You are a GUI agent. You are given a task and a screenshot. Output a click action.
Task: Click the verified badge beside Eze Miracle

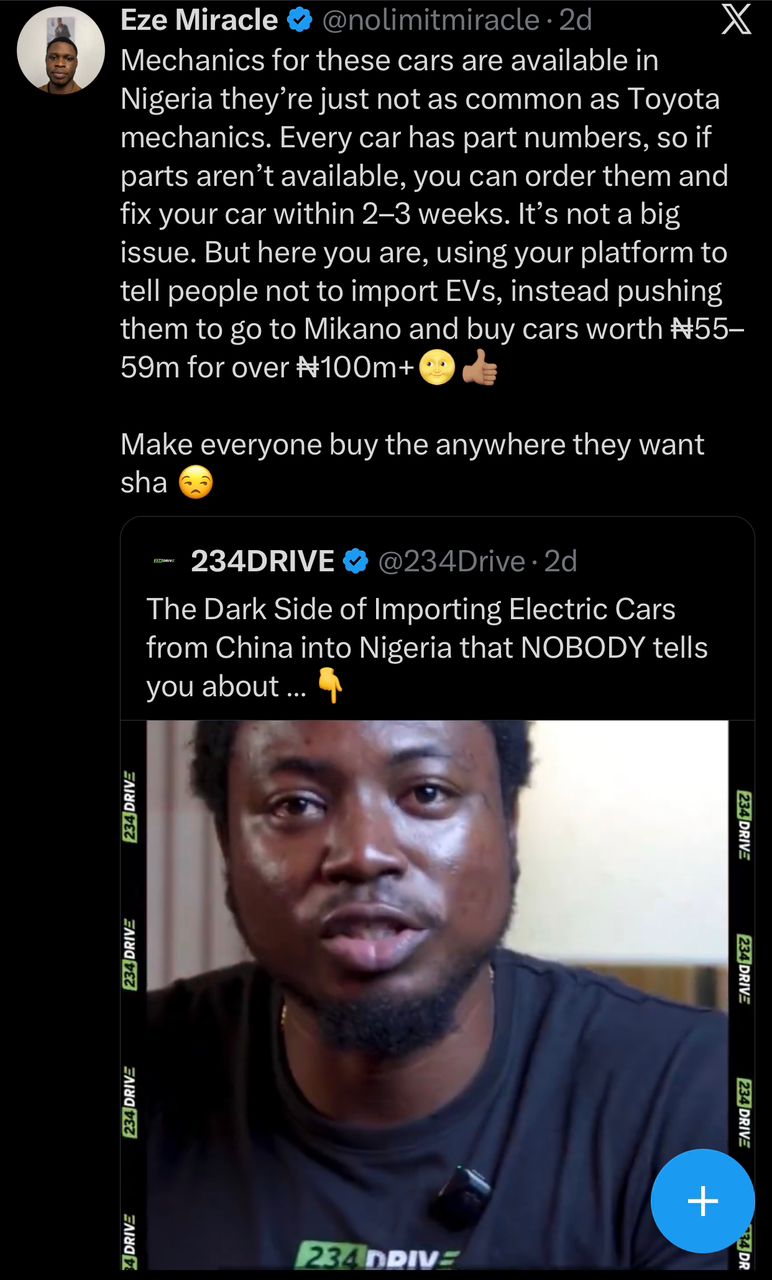[300, 20]
